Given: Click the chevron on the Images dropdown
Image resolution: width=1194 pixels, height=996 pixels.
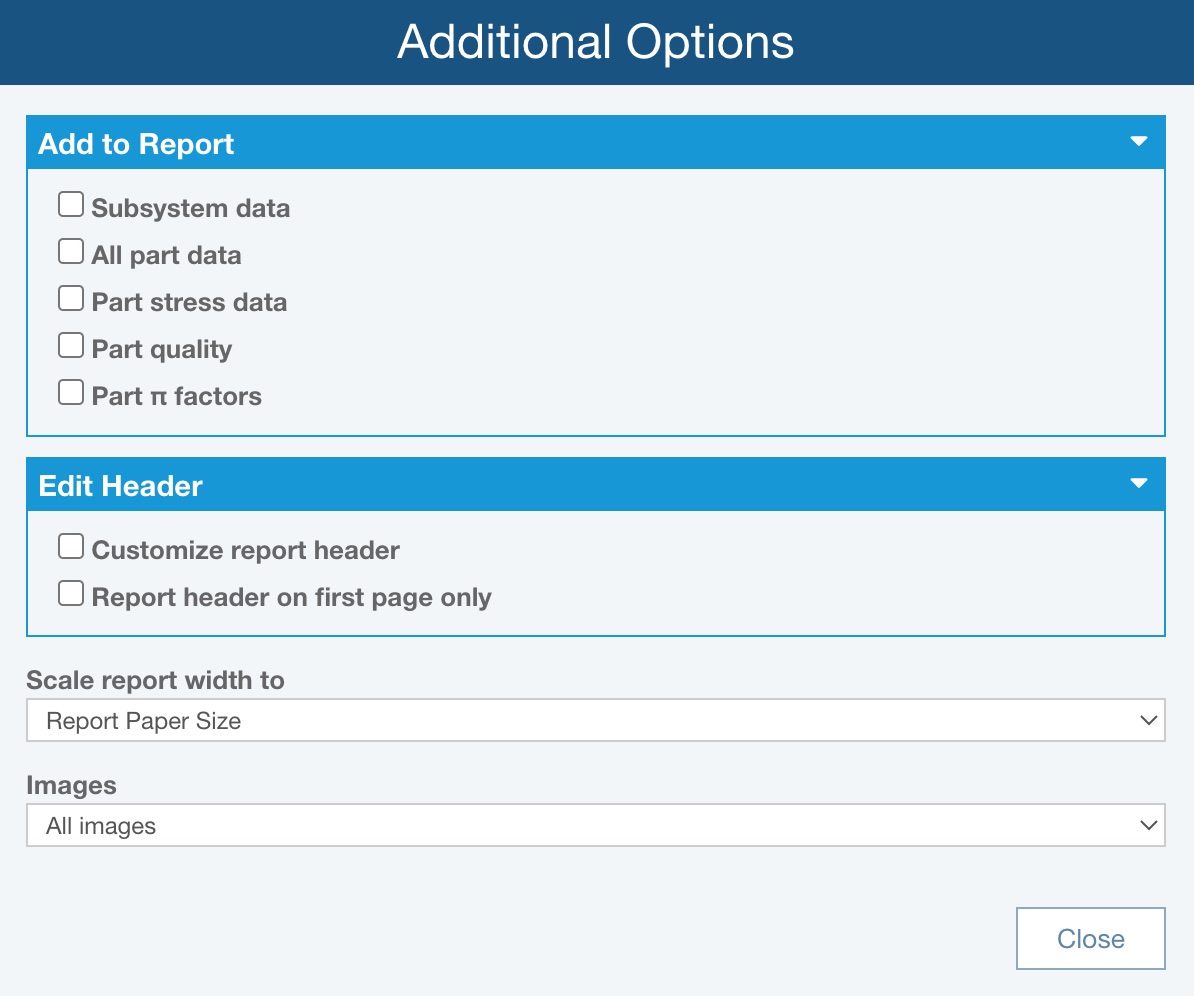Looking at the screenshot, I should click(x=1146, y=826).
